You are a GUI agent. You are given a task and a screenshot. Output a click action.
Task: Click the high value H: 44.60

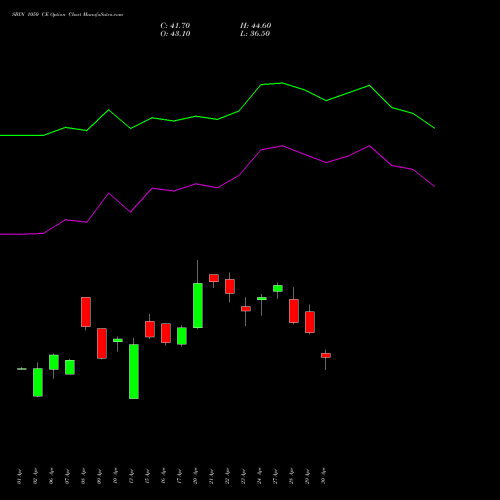[x=255, y=26]
